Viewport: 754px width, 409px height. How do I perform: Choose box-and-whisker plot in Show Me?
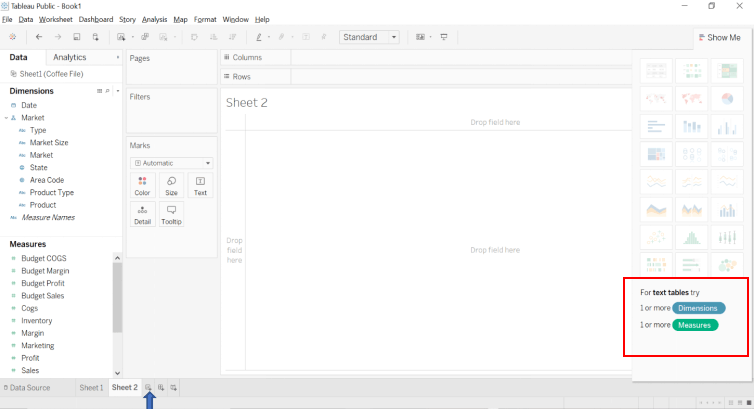(727, 237)
